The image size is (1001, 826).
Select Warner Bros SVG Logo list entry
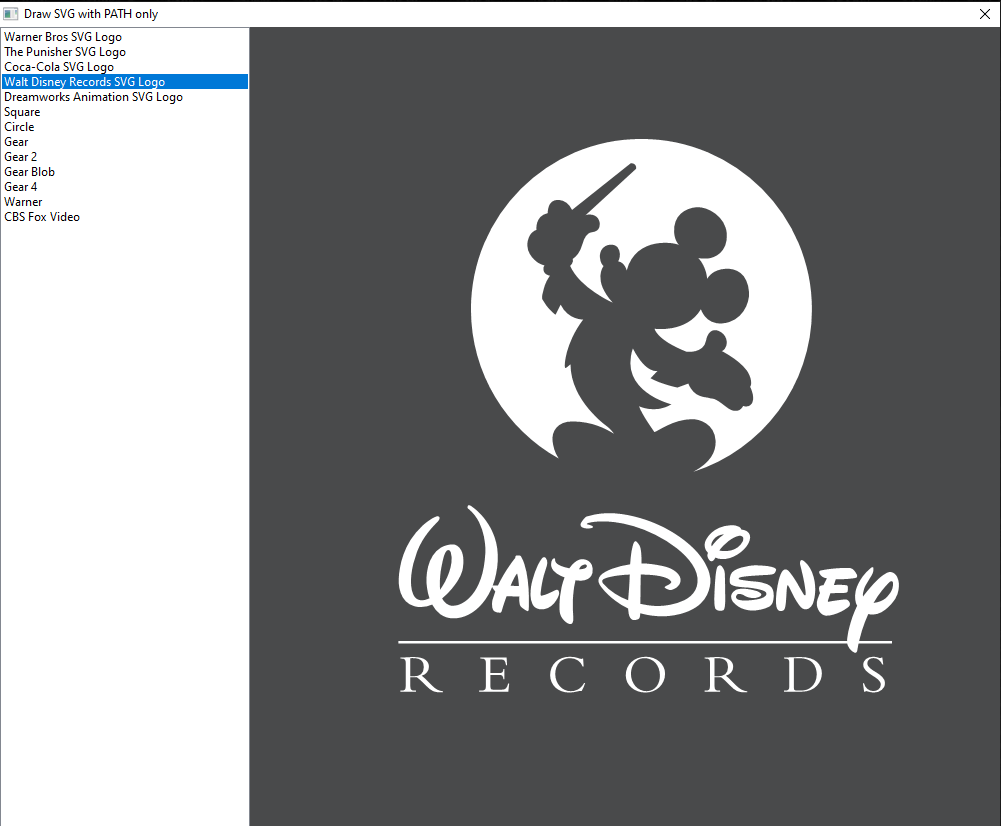point(124,37)
